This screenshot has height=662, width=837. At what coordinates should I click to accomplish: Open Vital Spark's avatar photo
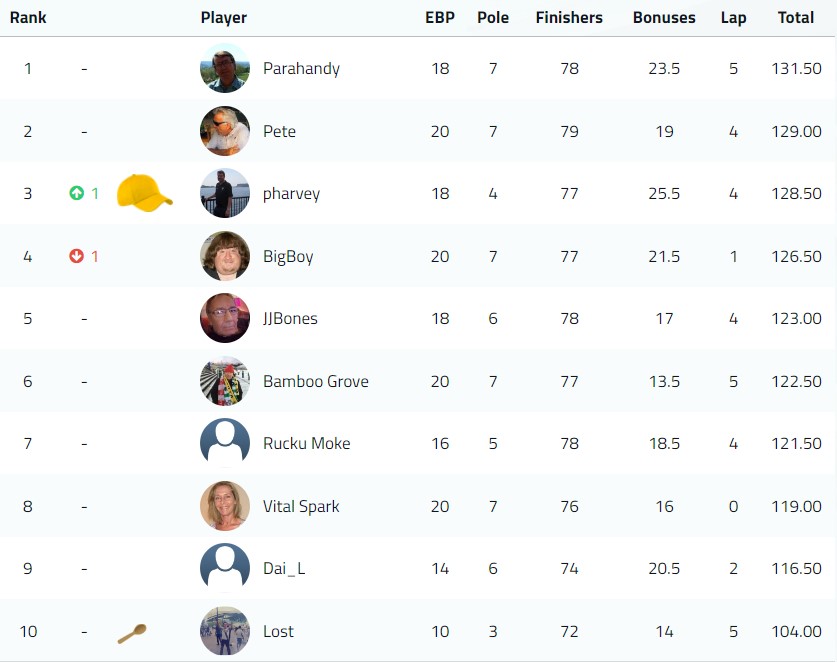click(x=225, y=506)
